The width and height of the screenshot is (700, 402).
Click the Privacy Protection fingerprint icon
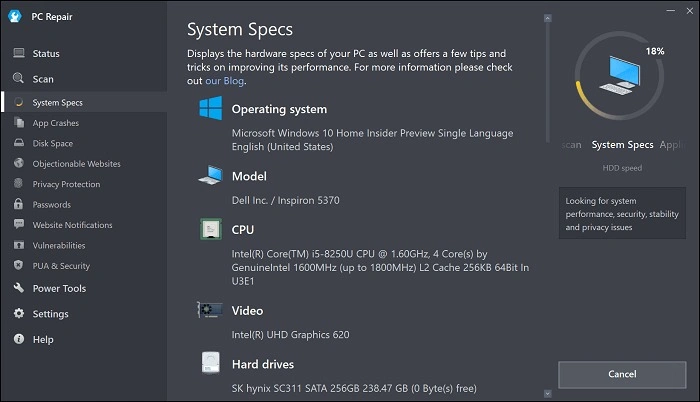pyautogui.click(x=18, y=184)
